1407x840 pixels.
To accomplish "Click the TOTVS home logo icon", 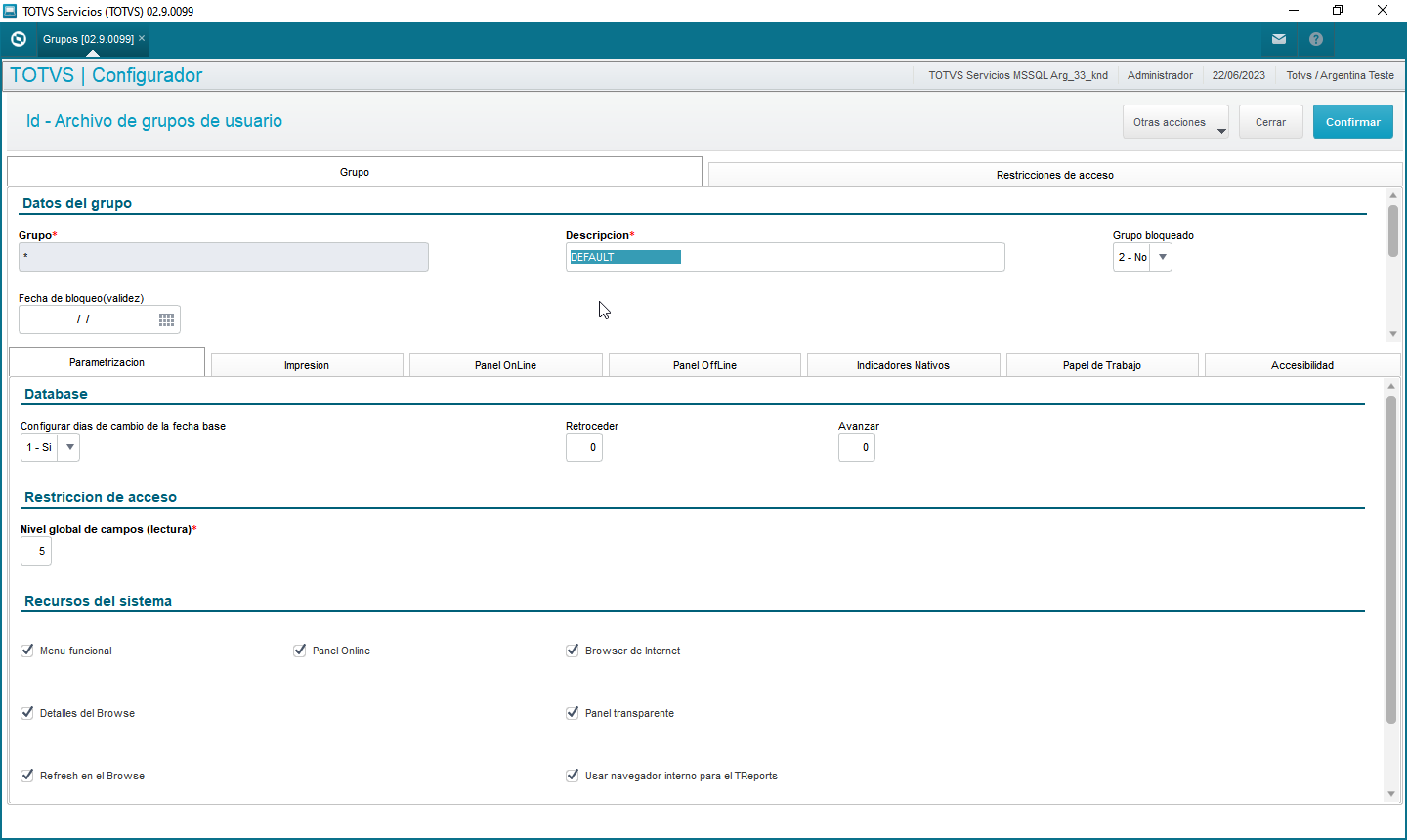I will [18, 39].
